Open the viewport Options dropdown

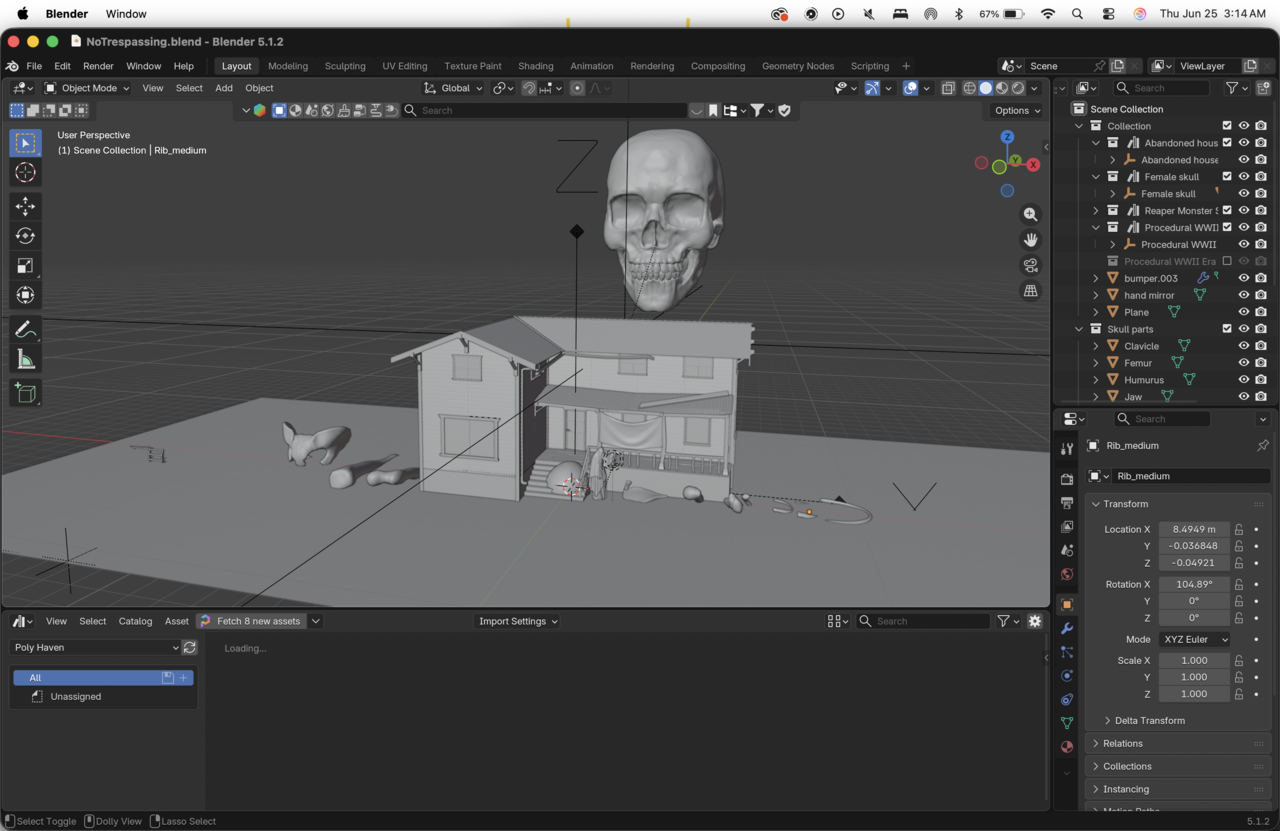(x=1018, y=111)
